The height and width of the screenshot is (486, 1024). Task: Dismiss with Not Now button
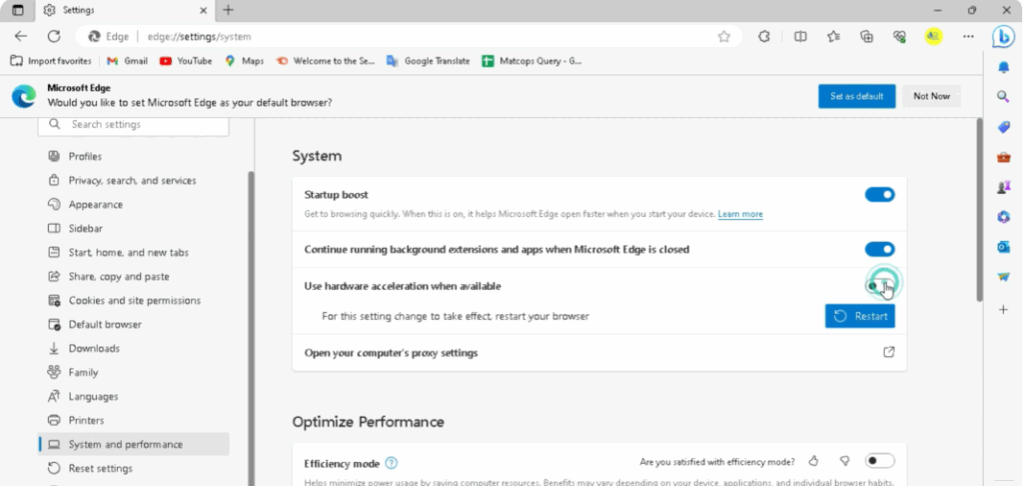point(931,96)
